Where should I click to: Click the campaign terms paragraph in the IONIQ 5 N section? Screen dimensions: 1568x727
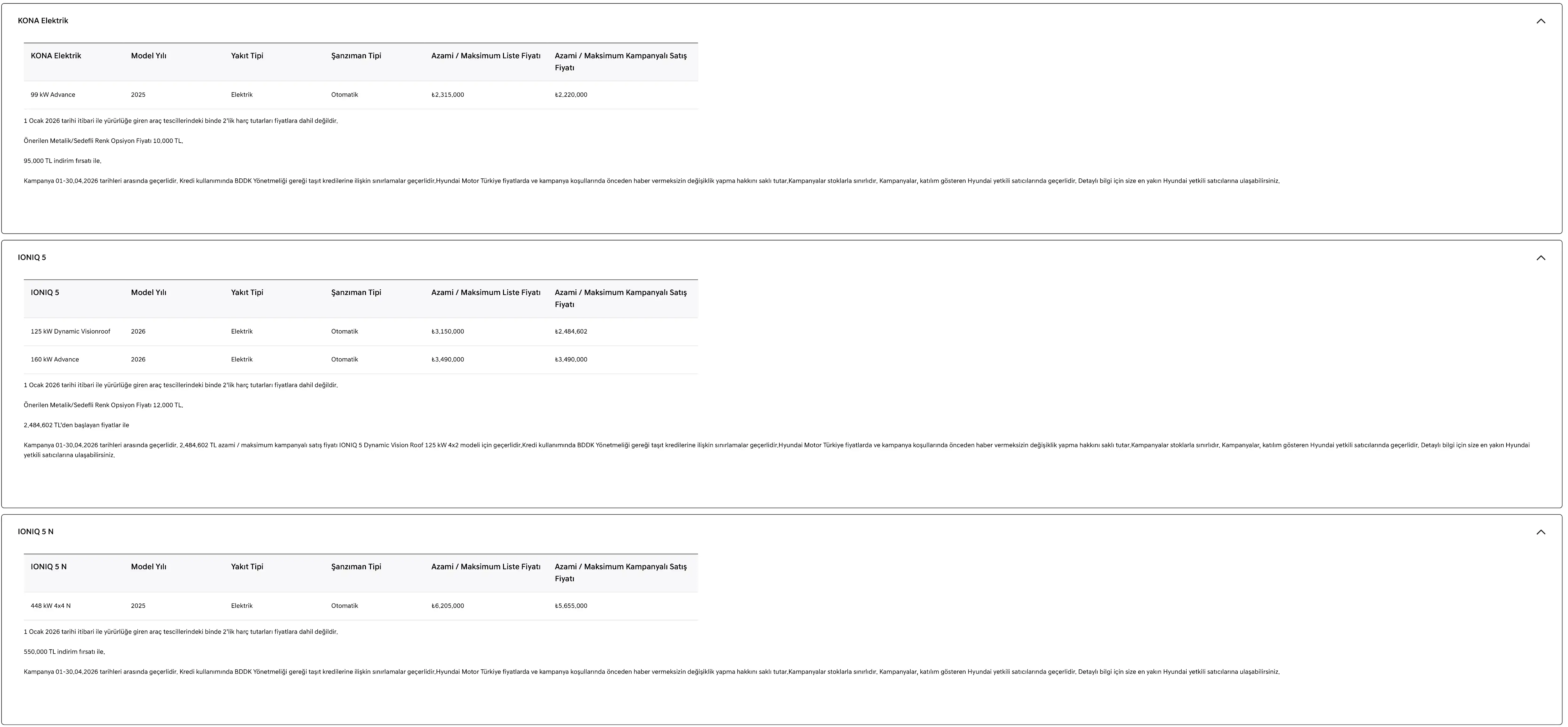pyautogui.click(x=652, y=672)
